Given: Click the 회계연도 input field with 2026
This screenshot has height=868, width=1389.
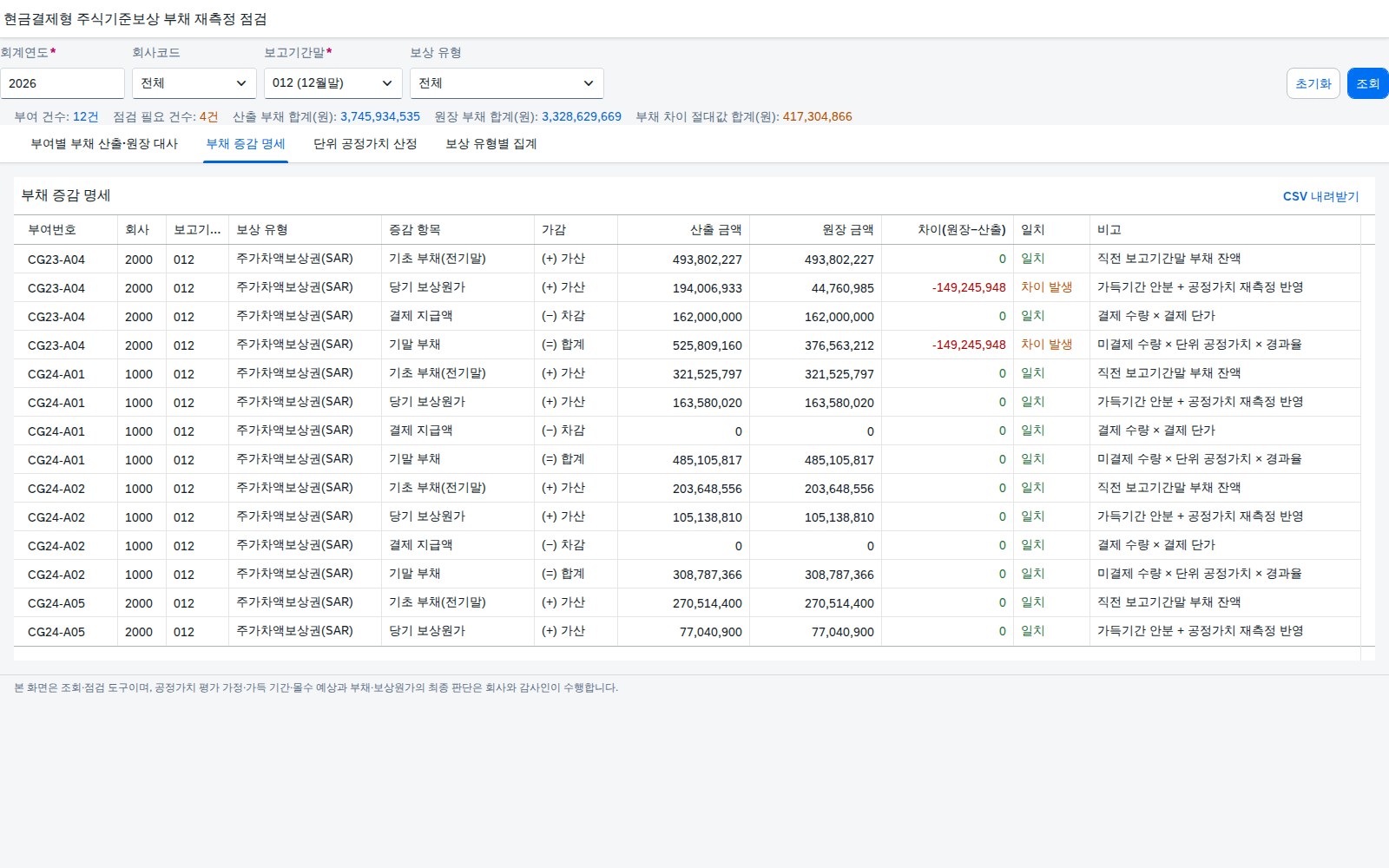Looking at the screenshot, I should point(63,83).
